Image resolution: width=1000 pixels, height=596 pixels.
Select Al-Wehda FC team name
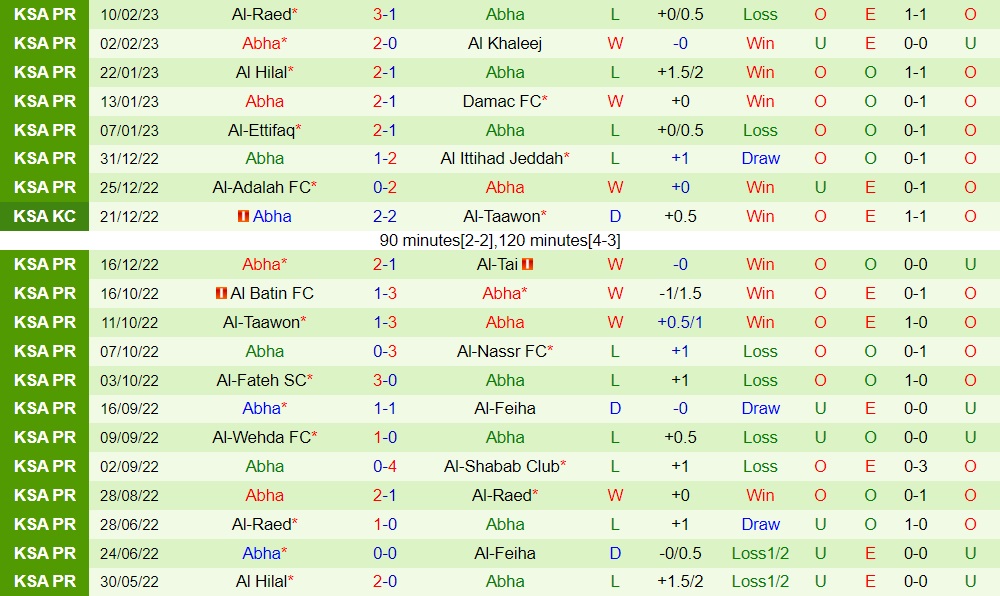(x=261, y=437)
